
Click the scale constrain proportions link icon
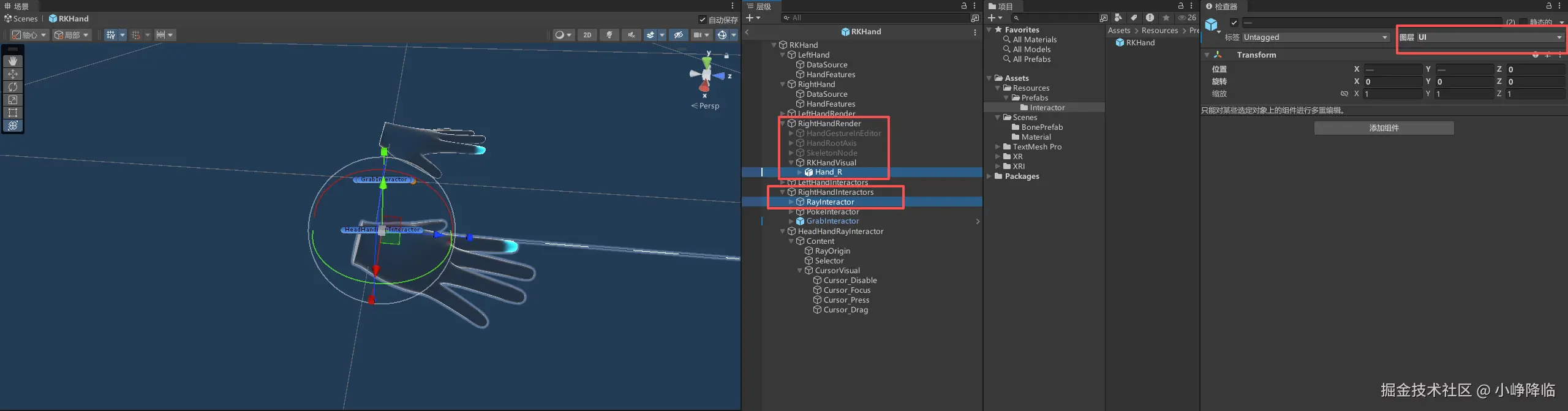[1344, 94]
